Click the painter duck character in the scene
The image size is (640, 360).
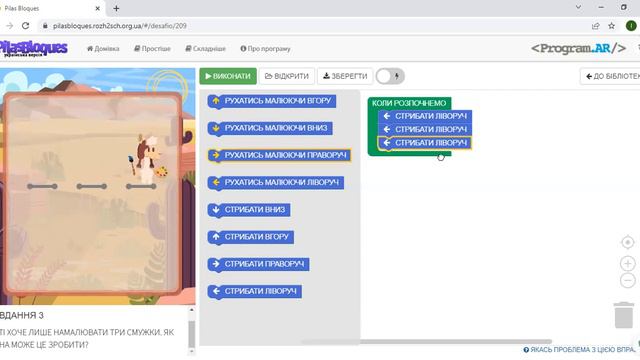click(x=148, y=160)
